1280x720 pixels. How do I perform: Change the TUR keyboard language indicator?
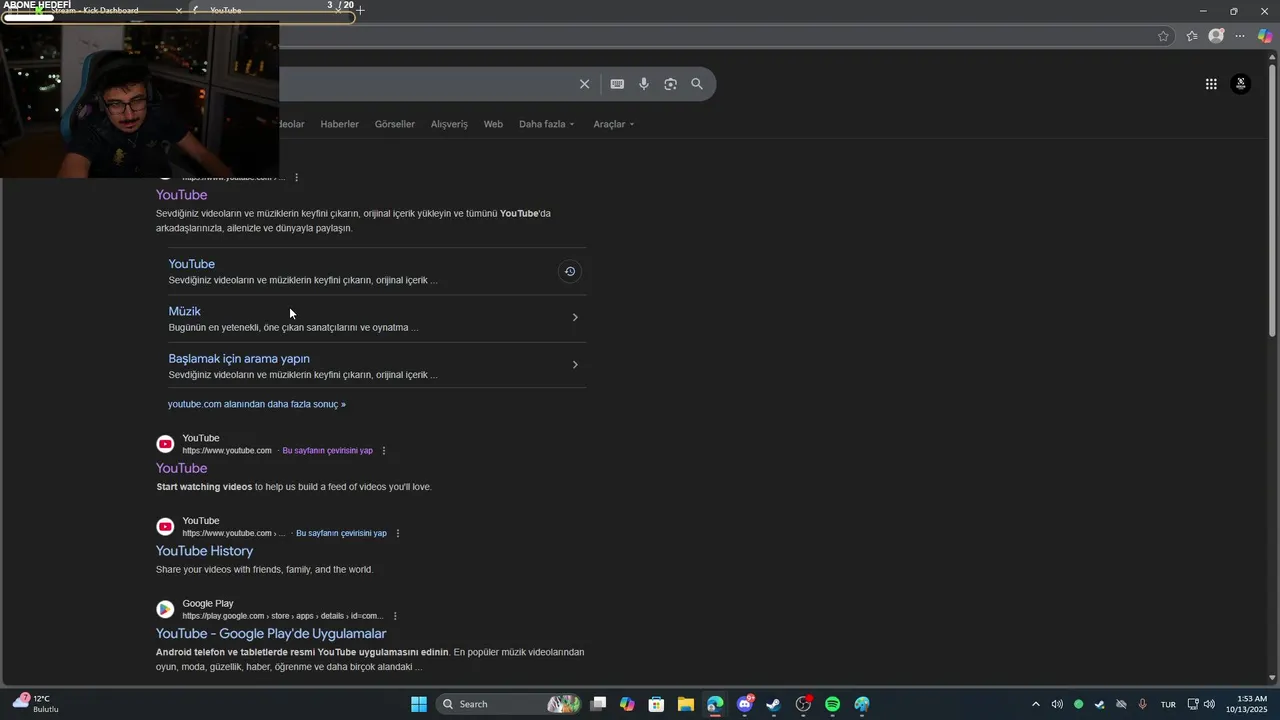click(x=1168, y=704)
